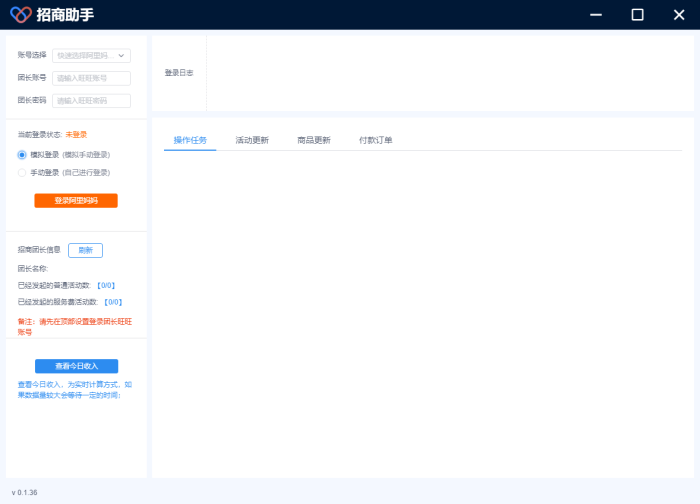Click the 普通活动数 【0/0】 counter
The height and width of the screenshot is (504, 700).
[106, 285]
